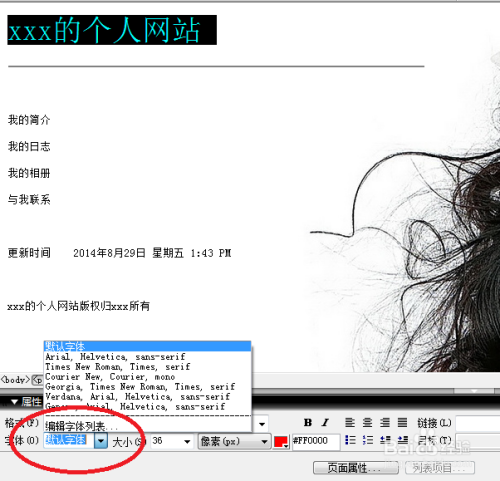Collapse the 属性 panel triangle

pyautogui.click(x=14, y=402)
